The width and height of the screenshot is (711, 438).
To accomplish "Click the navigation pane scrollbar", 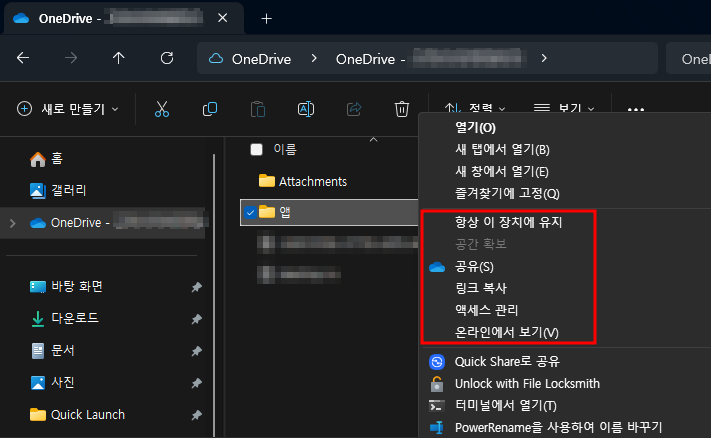I will coord(214,295).
